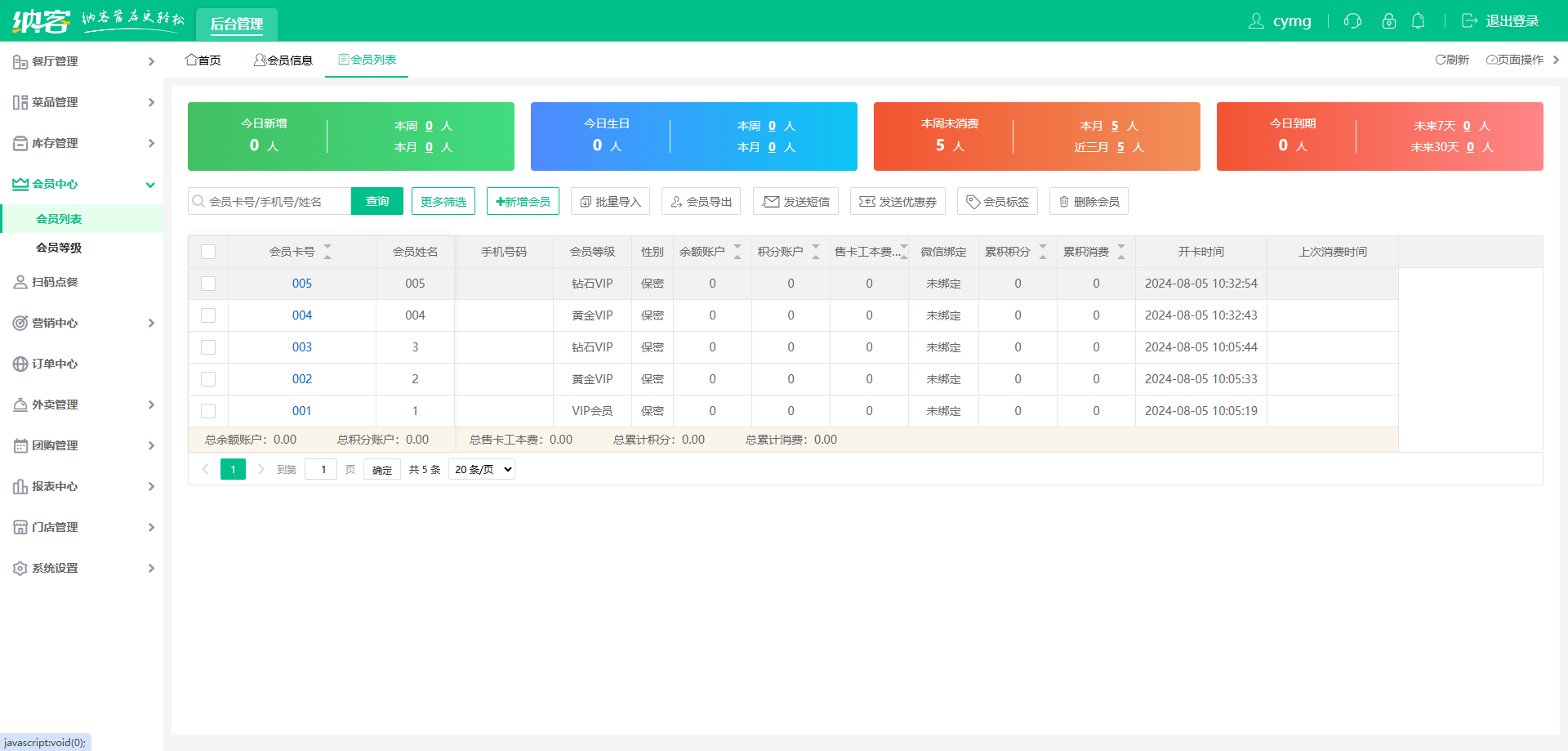Click the 订单中心 globe icon
Image resolution: width=1568 pixels, height=751 pixels.
[x=20, y=364]
